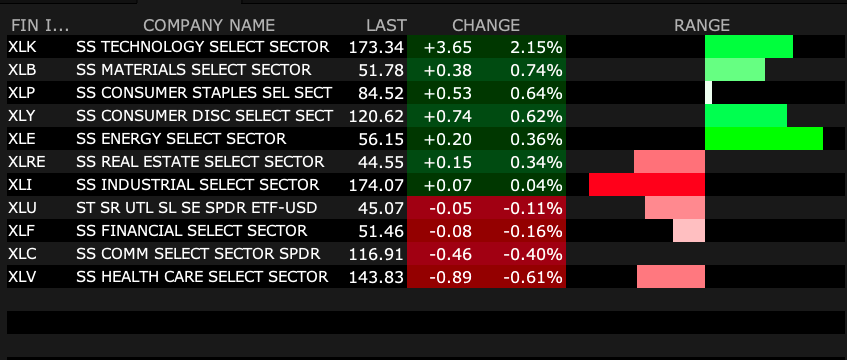Click the red XLI range bar
The image size is (847, 360).
tap(647, 184)
